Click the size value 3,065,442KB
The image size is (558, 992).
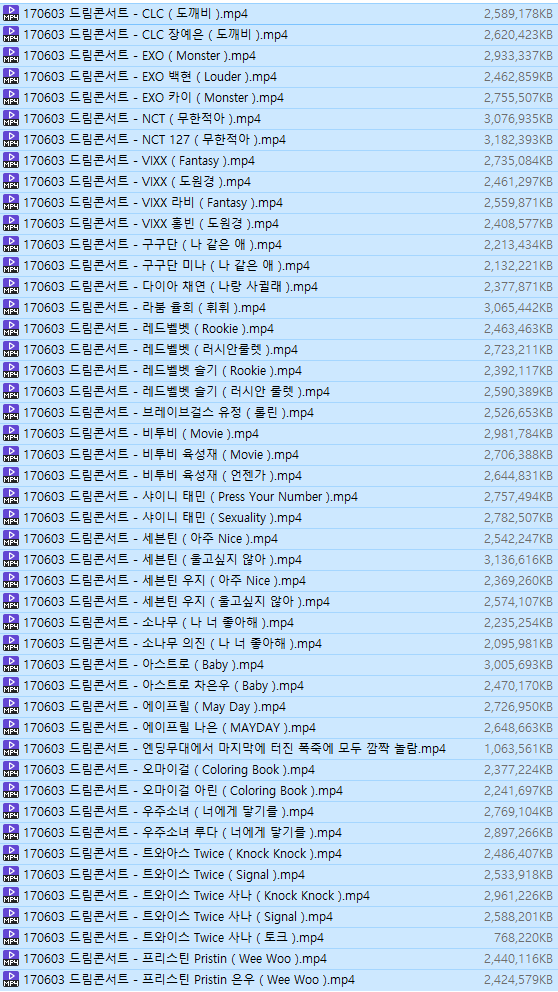(x=518, y=307)
